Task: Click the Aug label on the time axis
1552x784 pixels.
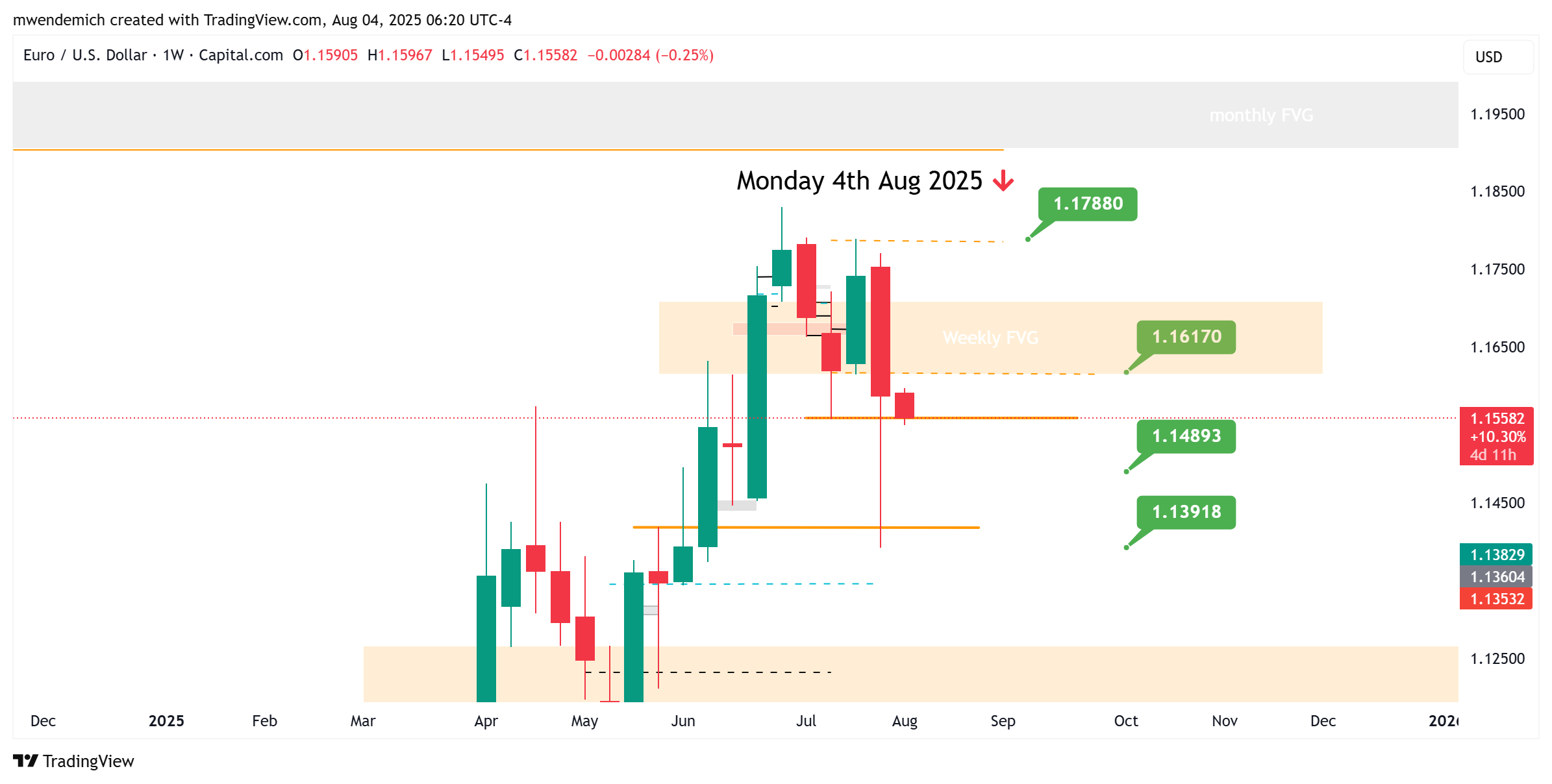Action: coord(905,721)
